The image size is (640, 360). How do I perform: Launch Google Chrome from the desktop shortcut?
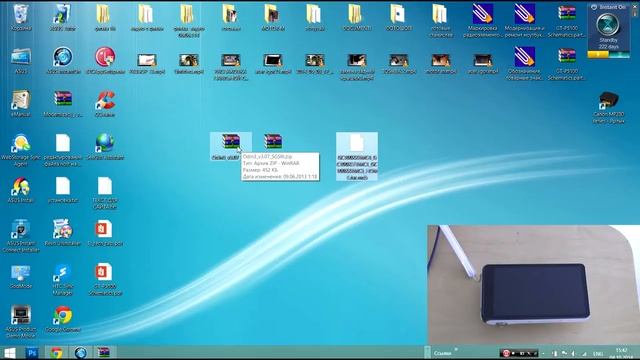click(63, 319)
